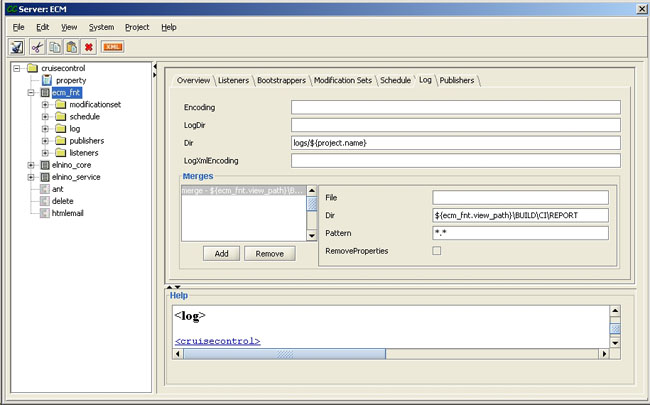Click the Cut scissors toolbar icon
The height and width of the screenshot is (405, 650).
click(x=37, y=47)
